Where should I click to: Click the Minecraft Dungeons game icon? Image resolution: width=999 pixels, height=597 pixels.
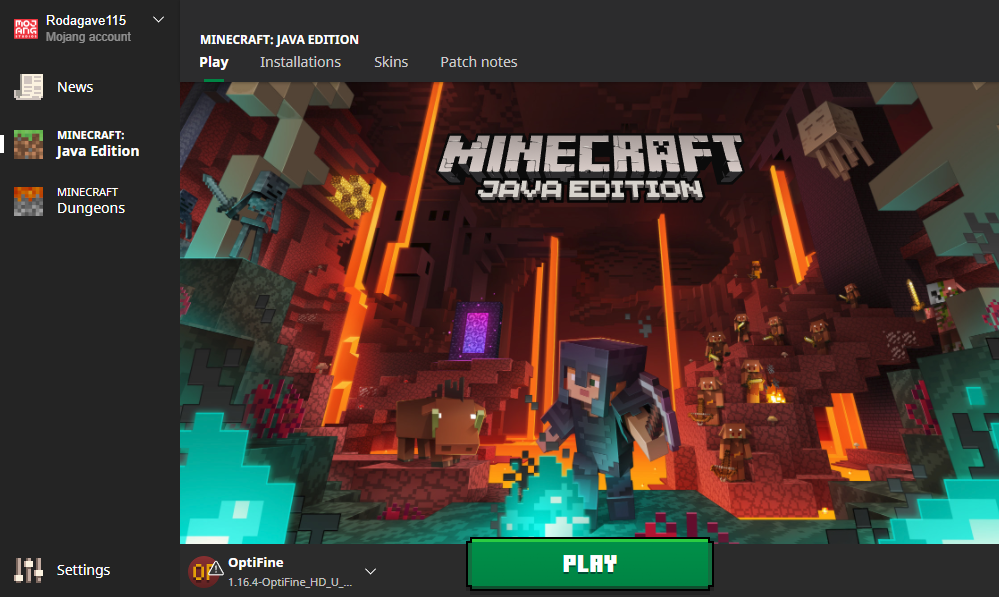pos(28,201)
